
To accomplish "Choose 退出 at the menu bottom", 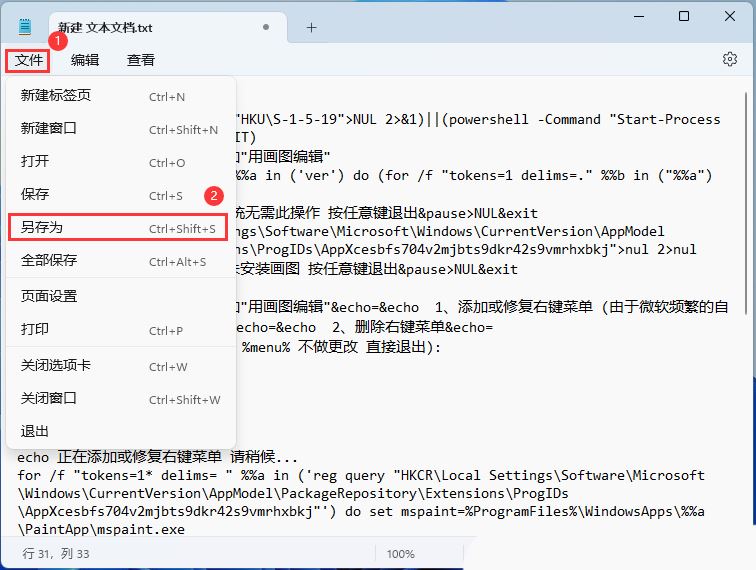I will [121, 431].
